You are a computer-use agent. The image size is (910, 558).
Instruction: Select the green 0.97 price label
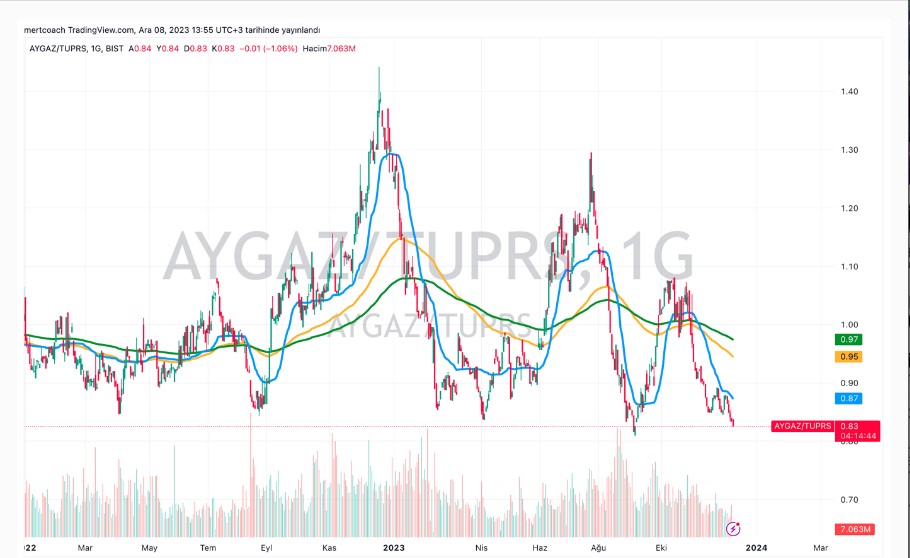pyautogui.click(x=850, y=340)
